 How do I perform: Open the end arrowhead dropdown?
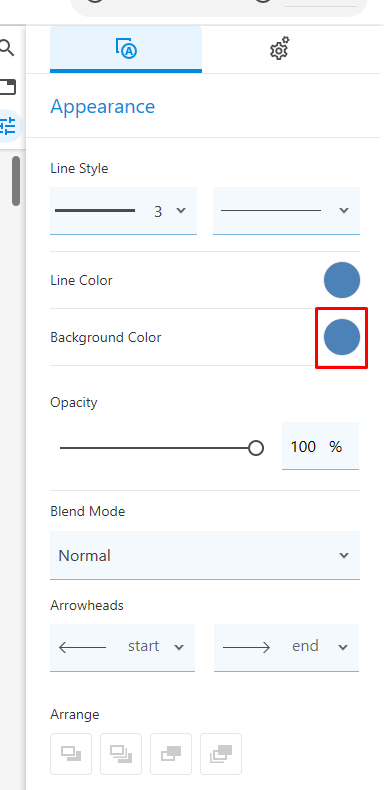(x=286, y=647)
